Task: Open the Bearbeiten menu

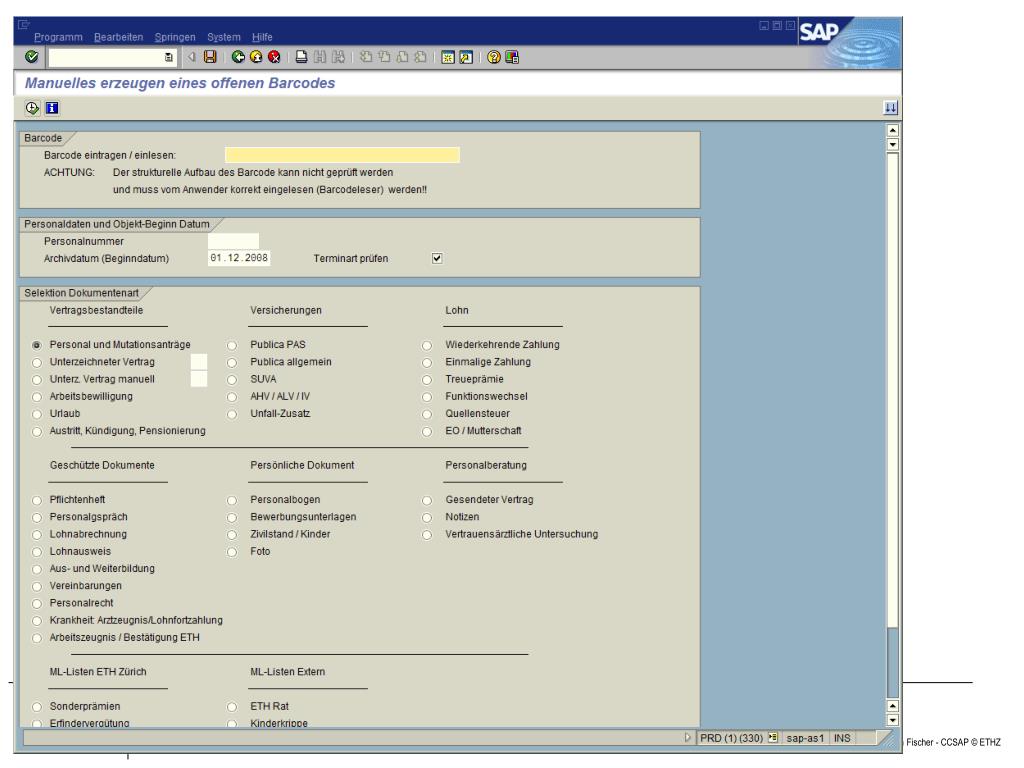Action: tap(118, 37)
